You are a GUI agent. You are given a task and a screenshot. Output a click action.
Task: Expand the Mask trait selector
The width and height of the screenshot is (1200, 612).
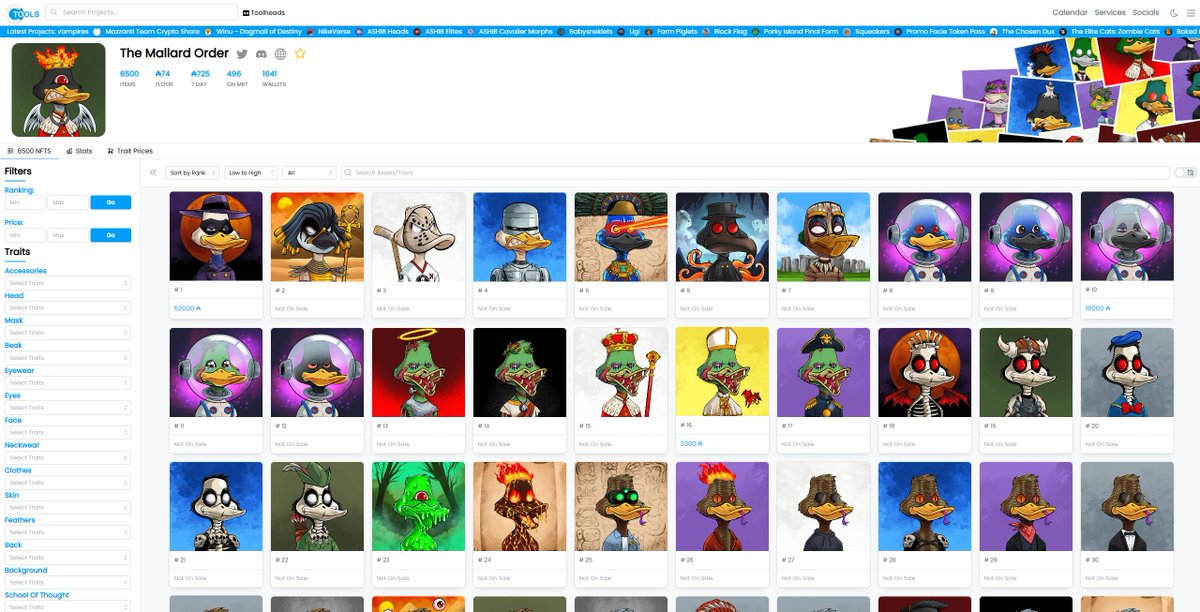tap(68, 333)
